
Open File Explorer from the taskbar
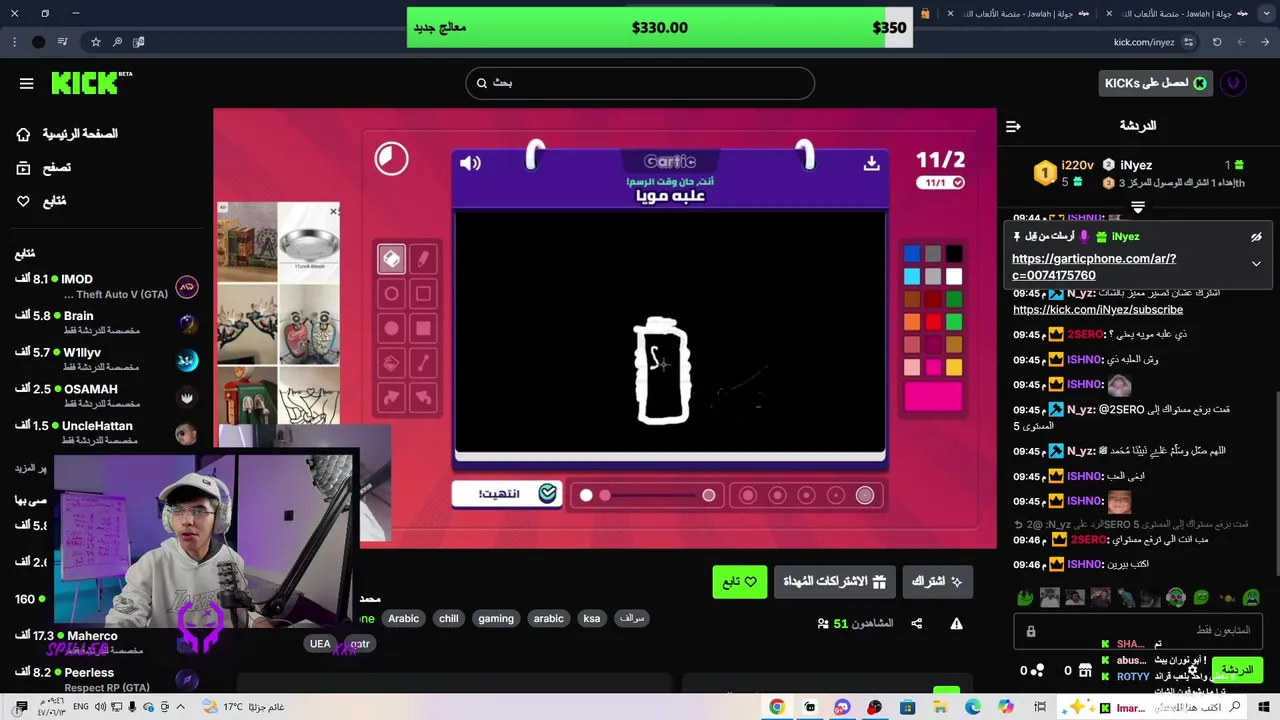[940, 707]
